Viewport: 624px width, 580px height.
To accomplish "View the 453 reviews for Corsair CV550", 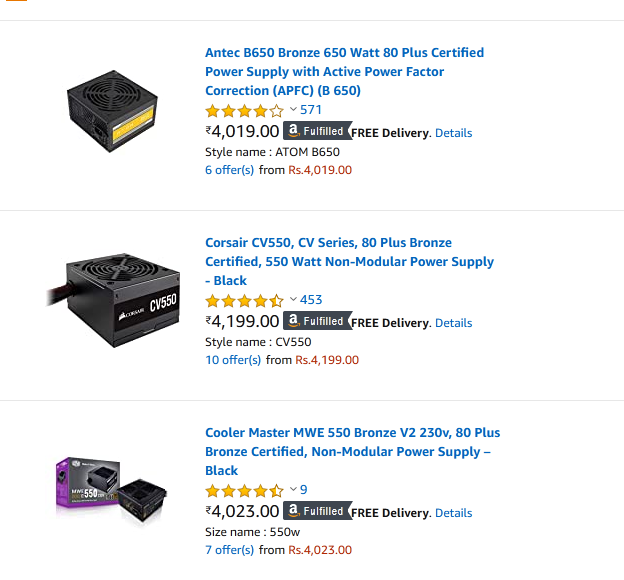I will [311, 300].
